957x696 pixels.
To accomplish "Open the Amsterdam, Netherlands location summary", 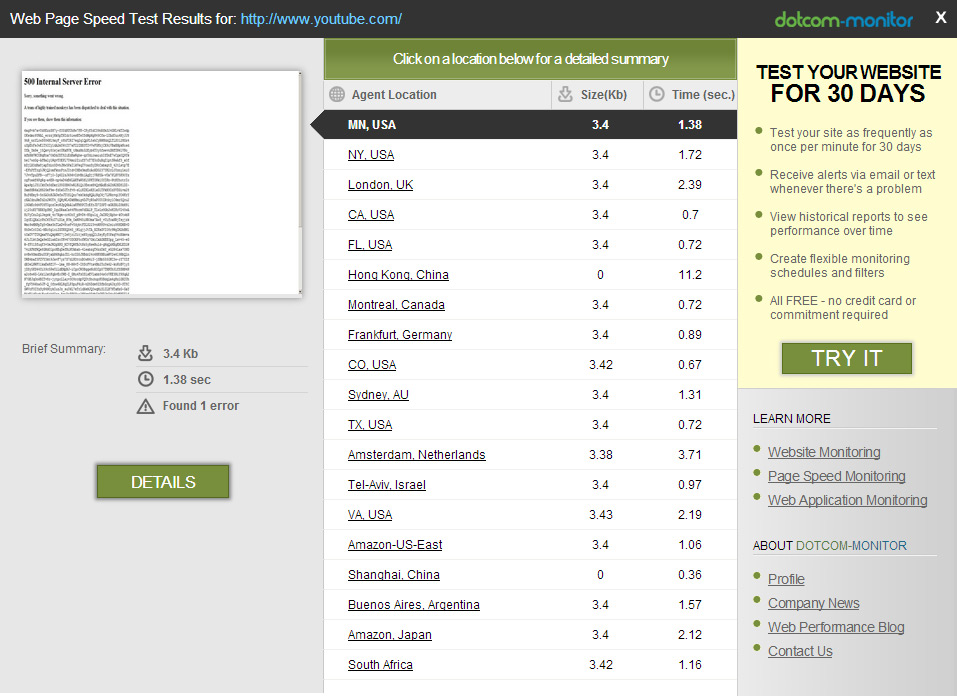I will coord(416,454).
